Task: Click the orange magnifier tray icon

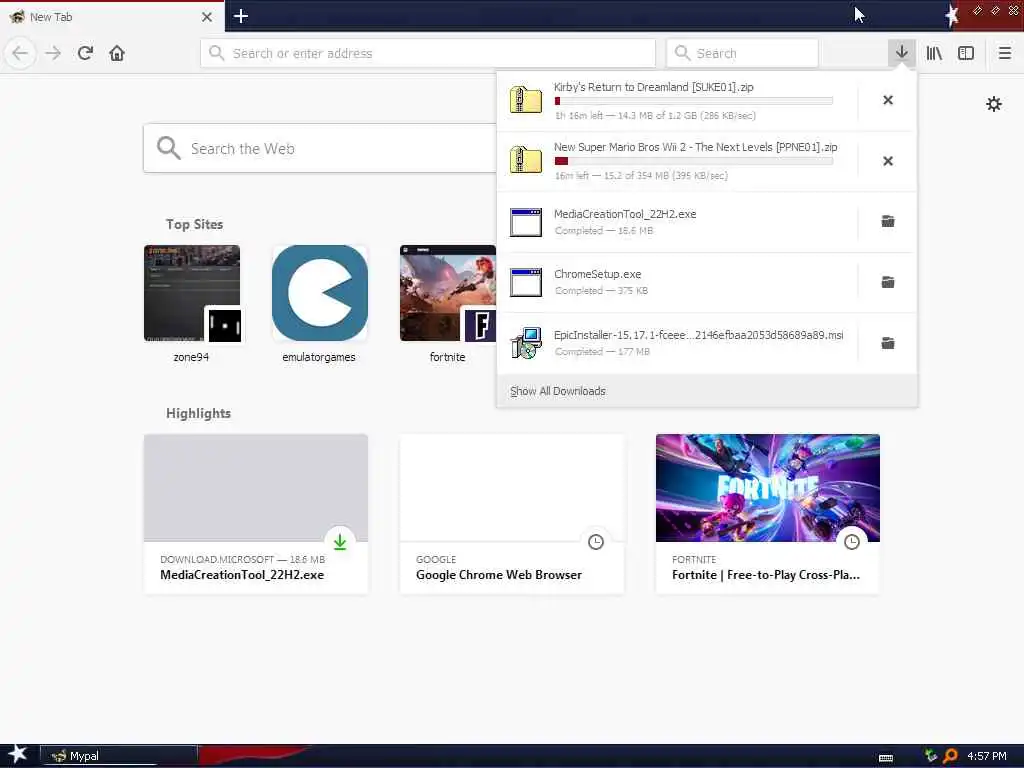Action: tap(950, 756)
